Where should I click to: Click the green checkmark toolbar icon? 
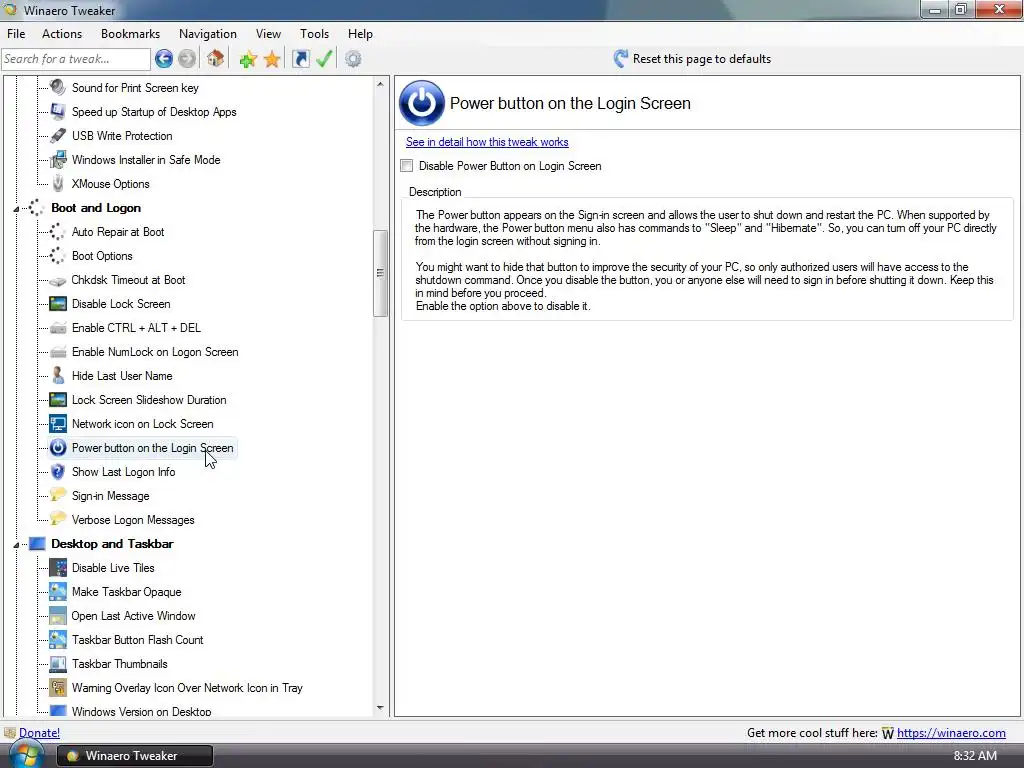click(324, 59)
